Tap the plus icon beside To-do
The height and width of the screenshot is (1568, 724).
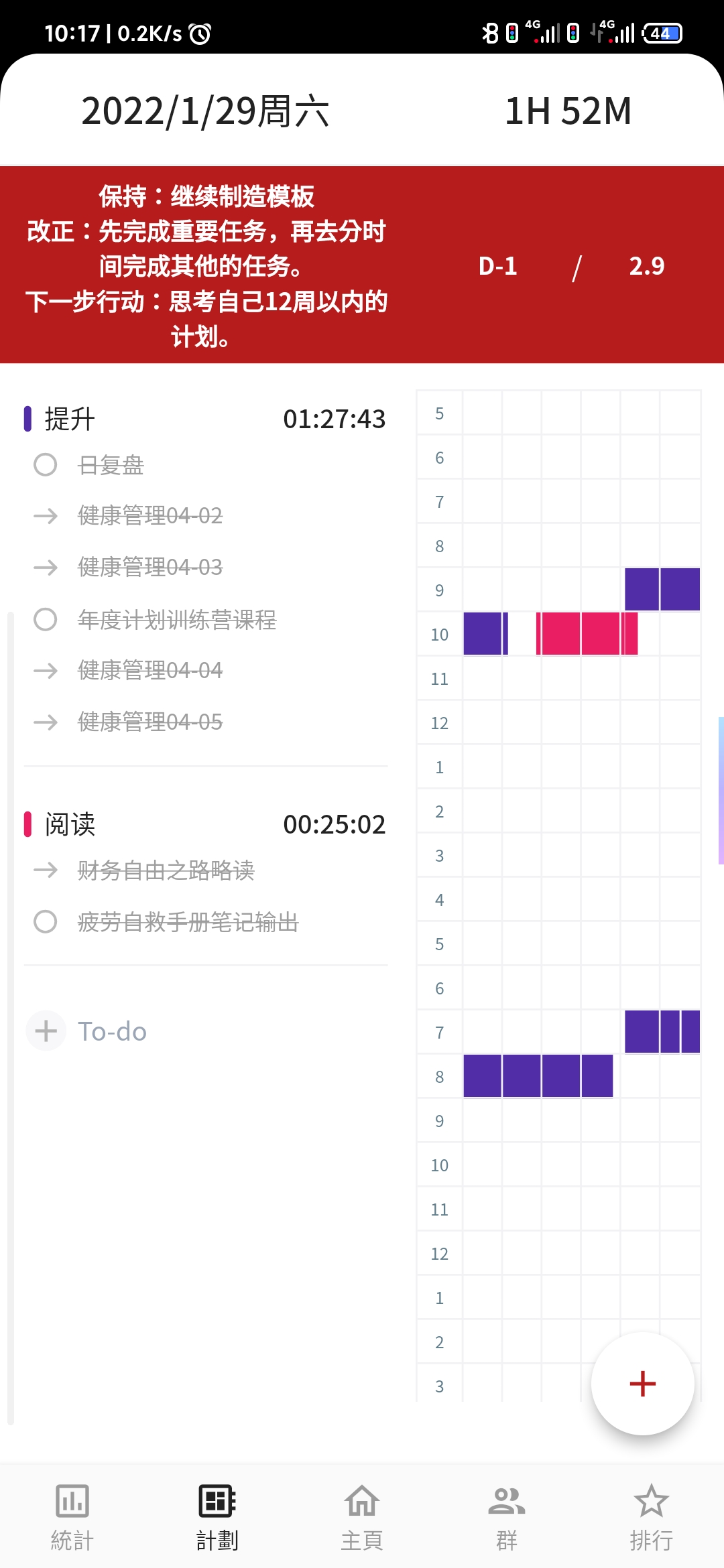click(x=46, y=1031)
